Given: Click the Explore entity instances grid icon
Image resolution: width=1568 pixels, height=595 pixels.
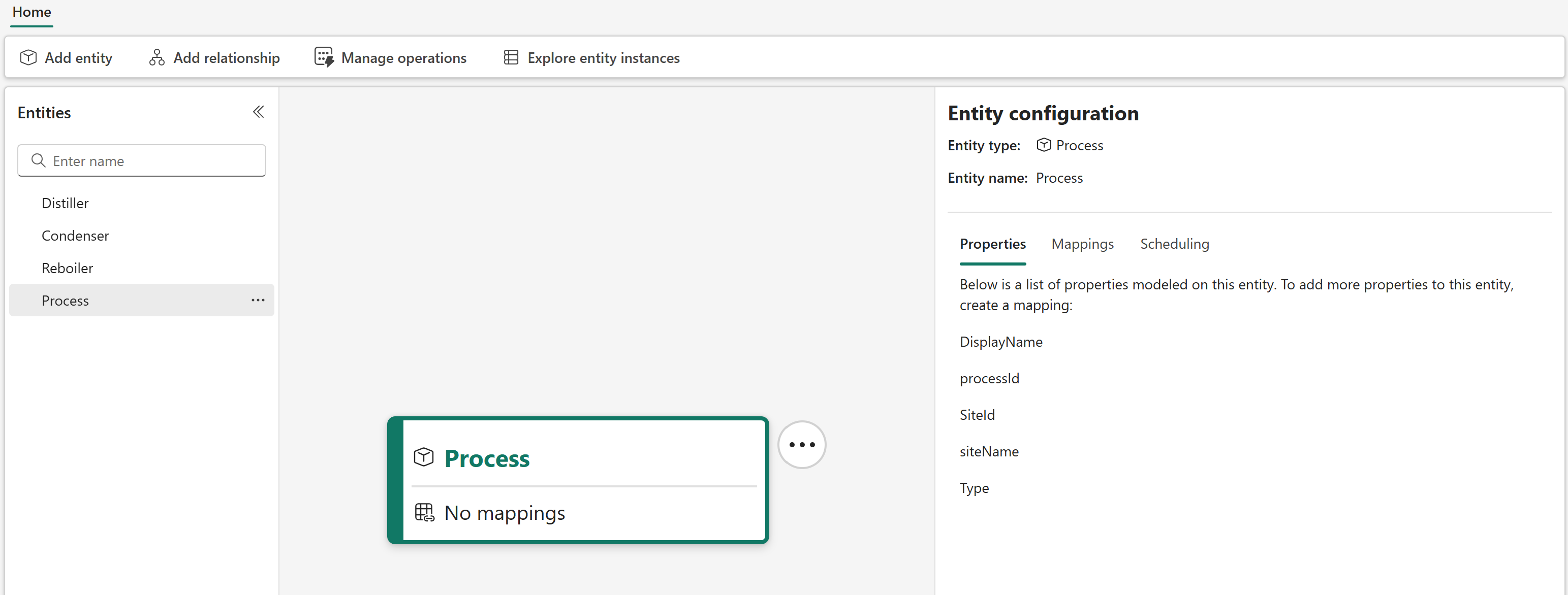Looking at the screenshot, I should pyautogui.click(x=511, y=56).
